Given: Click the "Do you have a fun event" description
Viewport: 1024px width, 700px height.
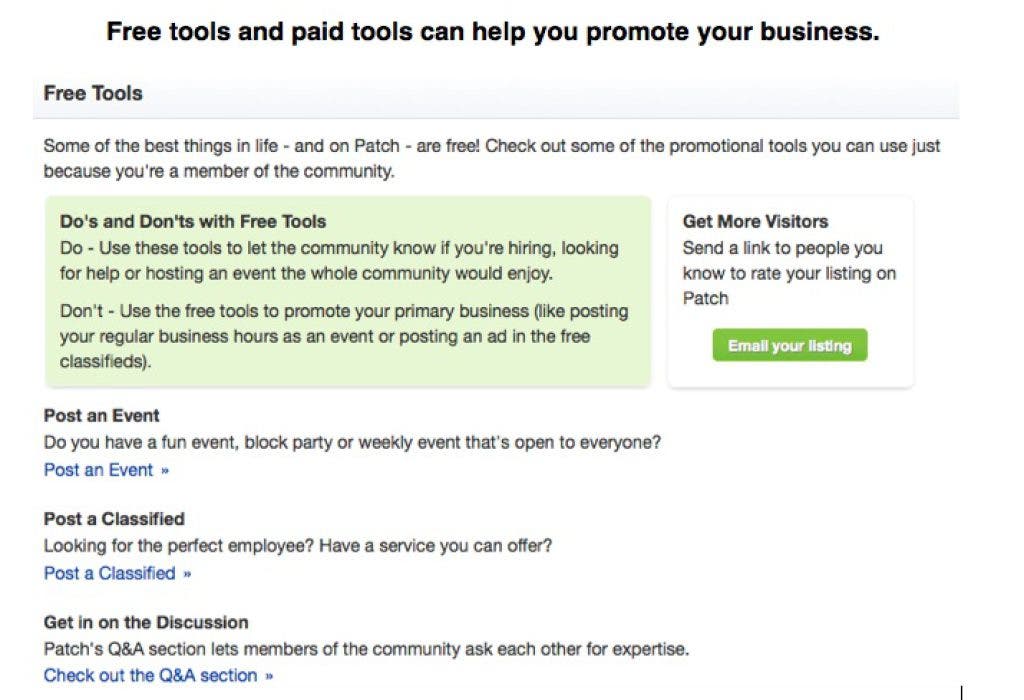Looking at the screenshot, I should [352, 442].
